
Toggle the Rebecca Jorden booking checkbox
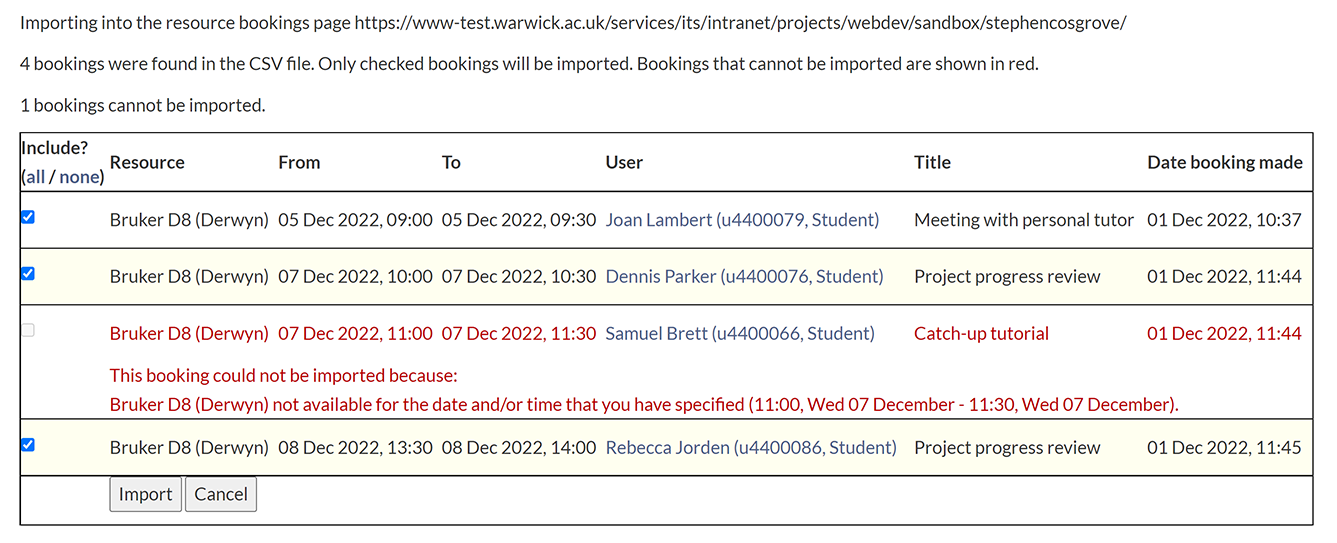click(x=28, y=445)
